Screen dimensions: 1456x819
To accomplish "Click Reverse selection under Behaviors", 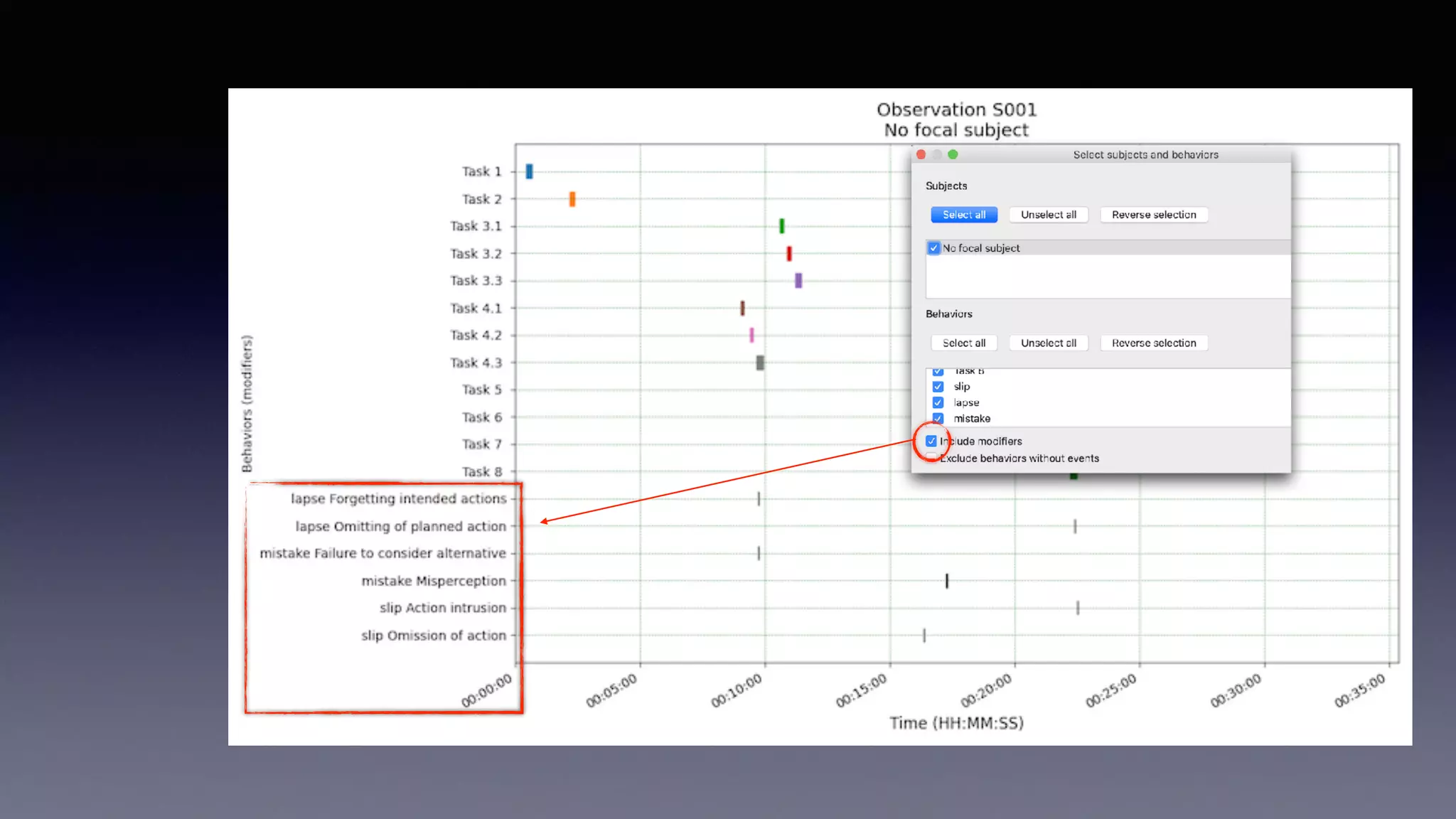I will (1153, 343).
